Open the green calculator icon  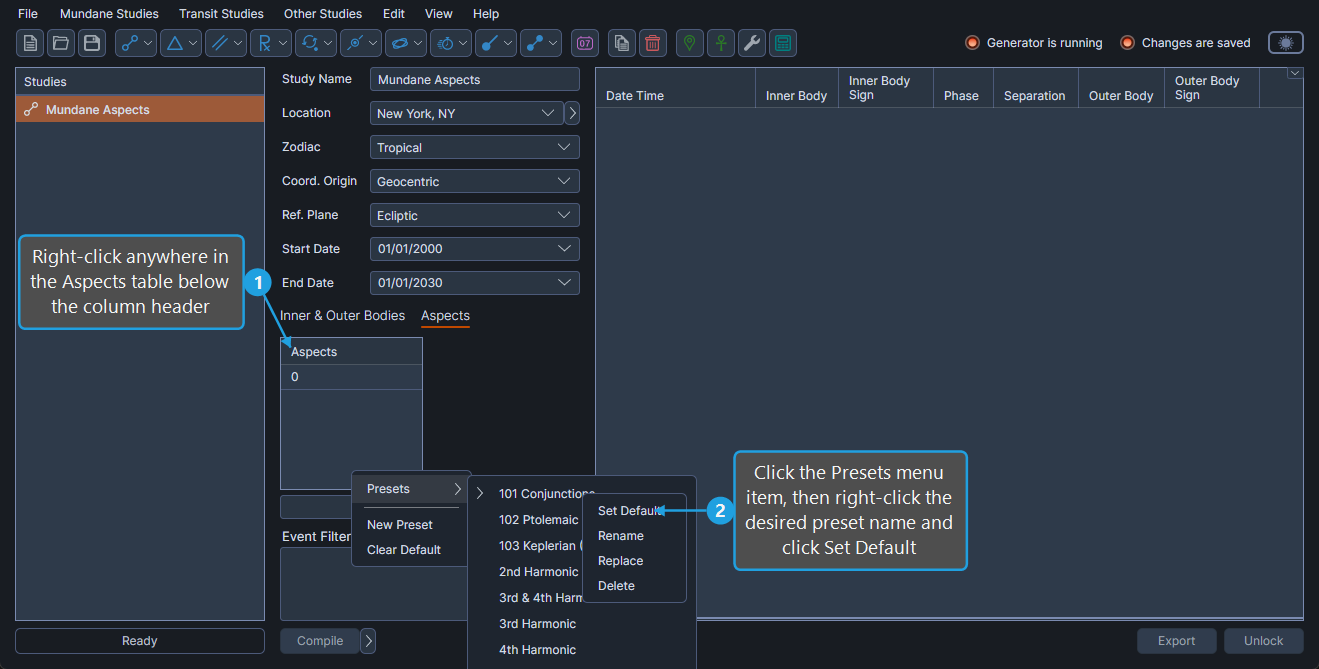click(783, 43)
